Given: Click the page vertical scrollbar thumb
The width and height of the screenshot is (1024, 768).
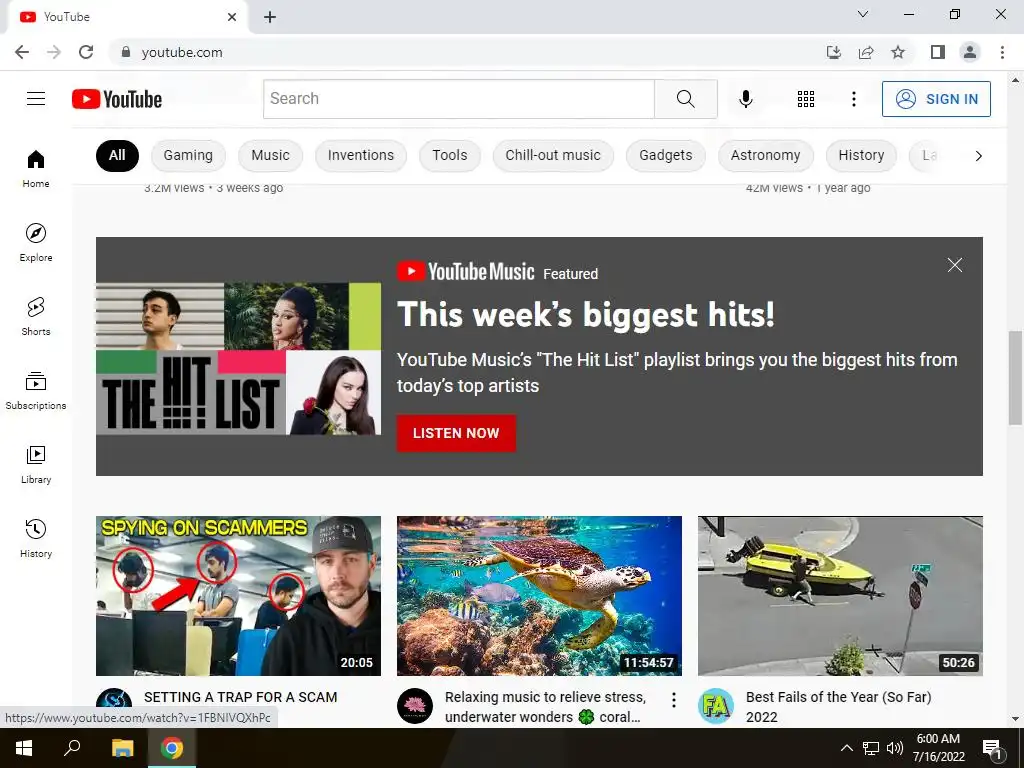Looking at the screenshot, I should coord(1015,377).
